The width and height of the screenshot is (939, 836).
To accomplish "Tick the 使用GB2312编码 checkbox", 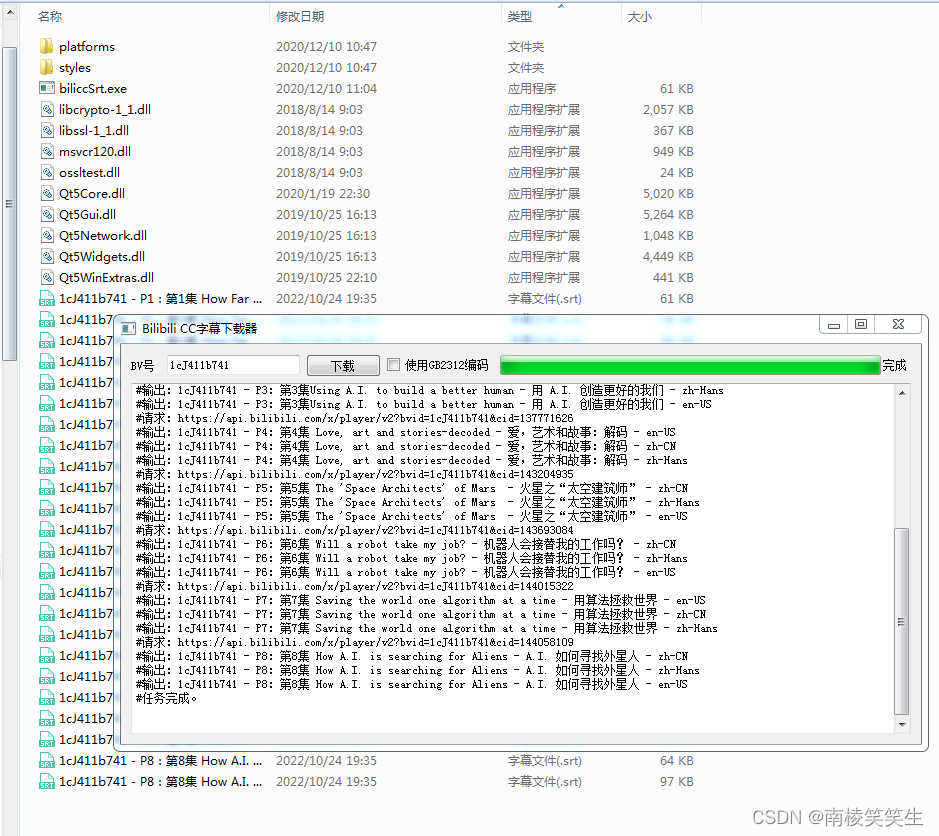I will pos(393,364).
